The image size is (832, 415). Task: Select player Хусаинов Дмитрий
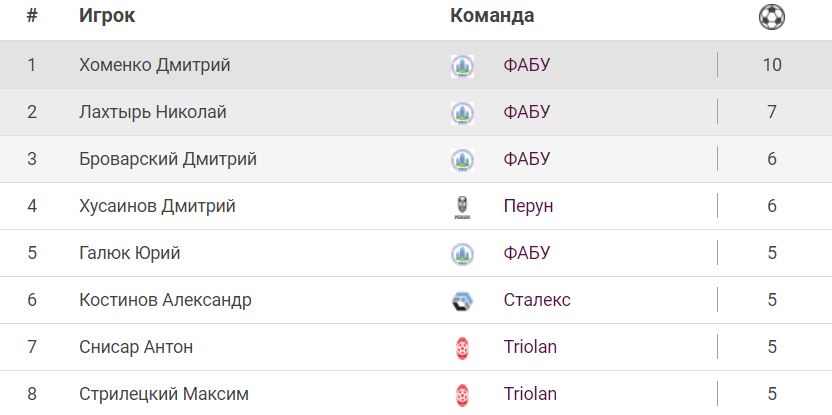tap(157, 207)
